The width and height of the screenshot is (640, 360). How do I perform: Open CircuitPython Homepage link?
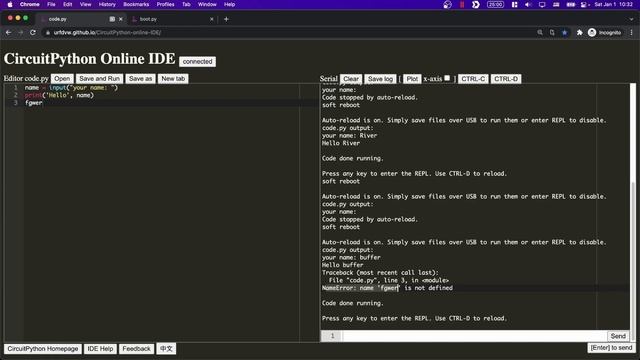43,349
